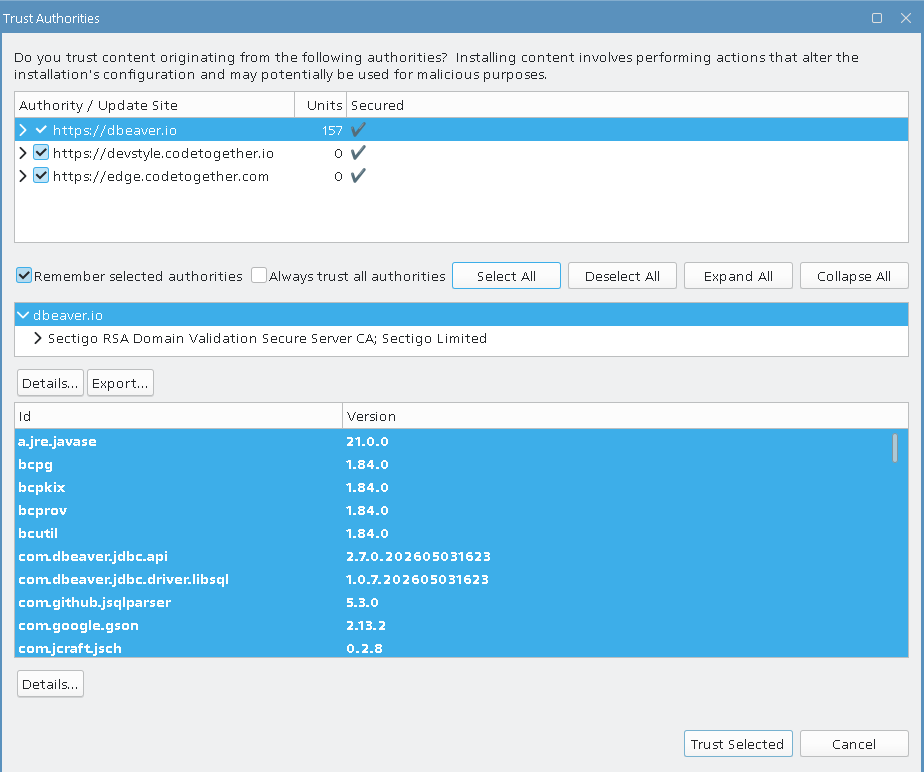Expand the edge.codetogether.com tree row
The height and width of the screenshot is (772, 924).
point(23,176)
